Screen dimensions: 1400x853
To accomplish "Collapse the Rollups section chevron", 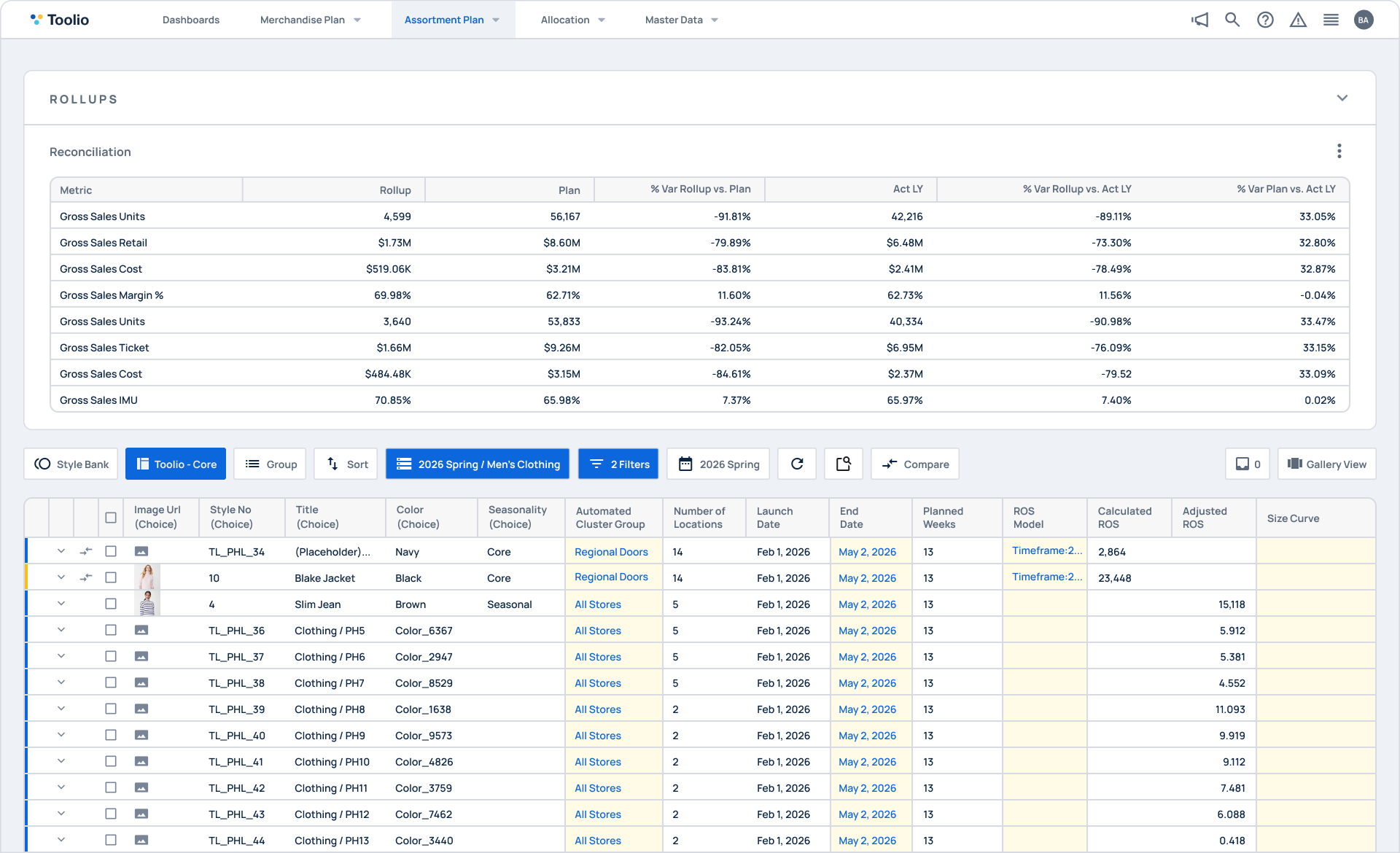I will [1344, 98].
